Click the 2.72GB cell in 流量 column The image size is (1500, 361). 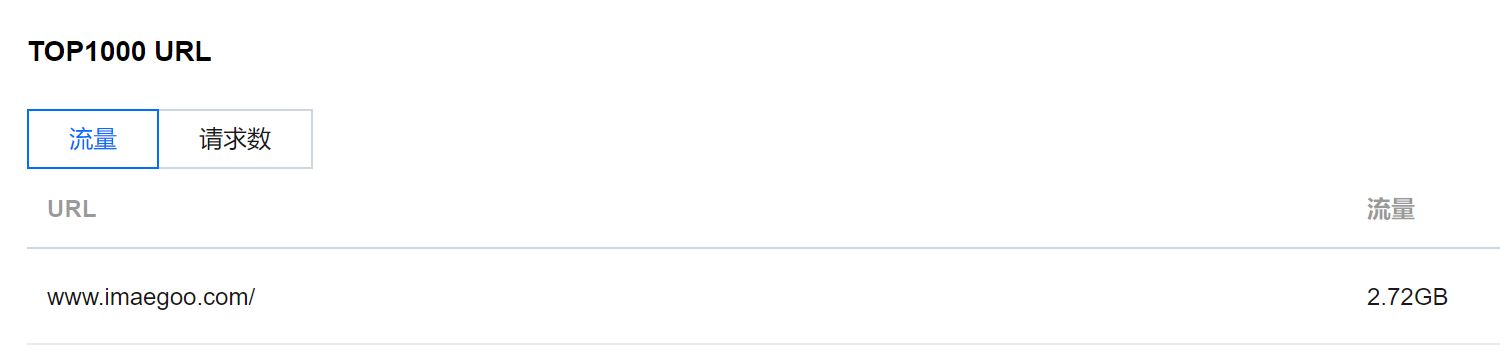click(1407, 297)
